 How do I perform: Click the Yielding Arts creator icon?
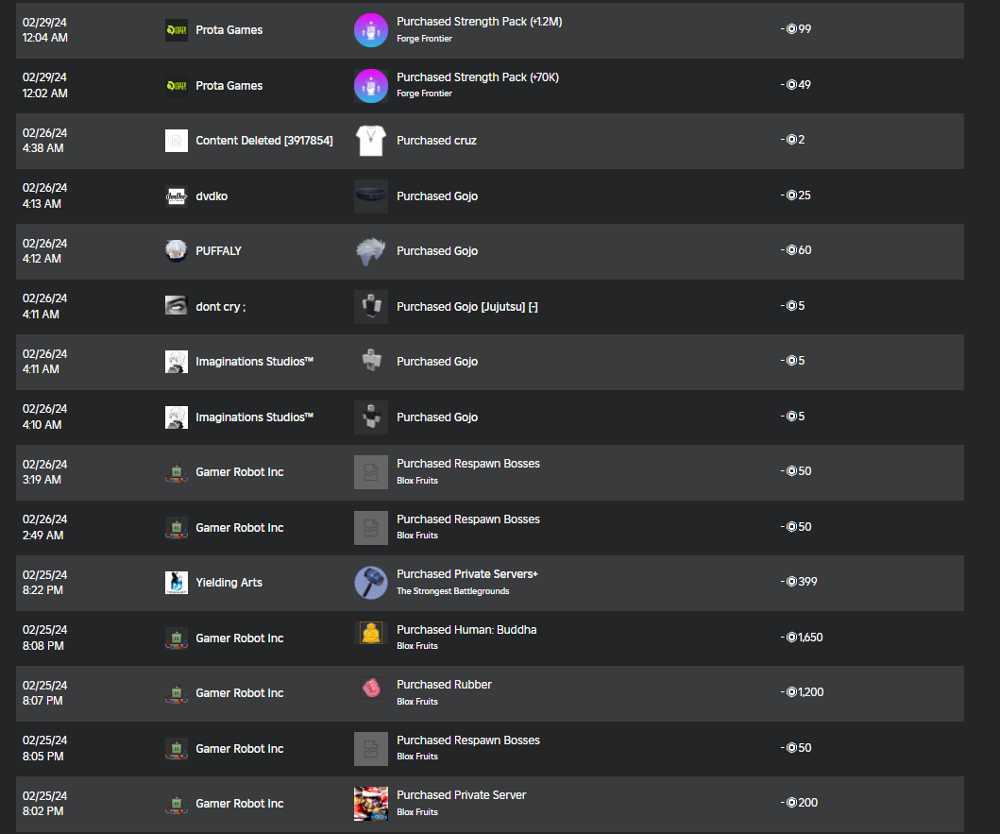[x=176, y=582]
